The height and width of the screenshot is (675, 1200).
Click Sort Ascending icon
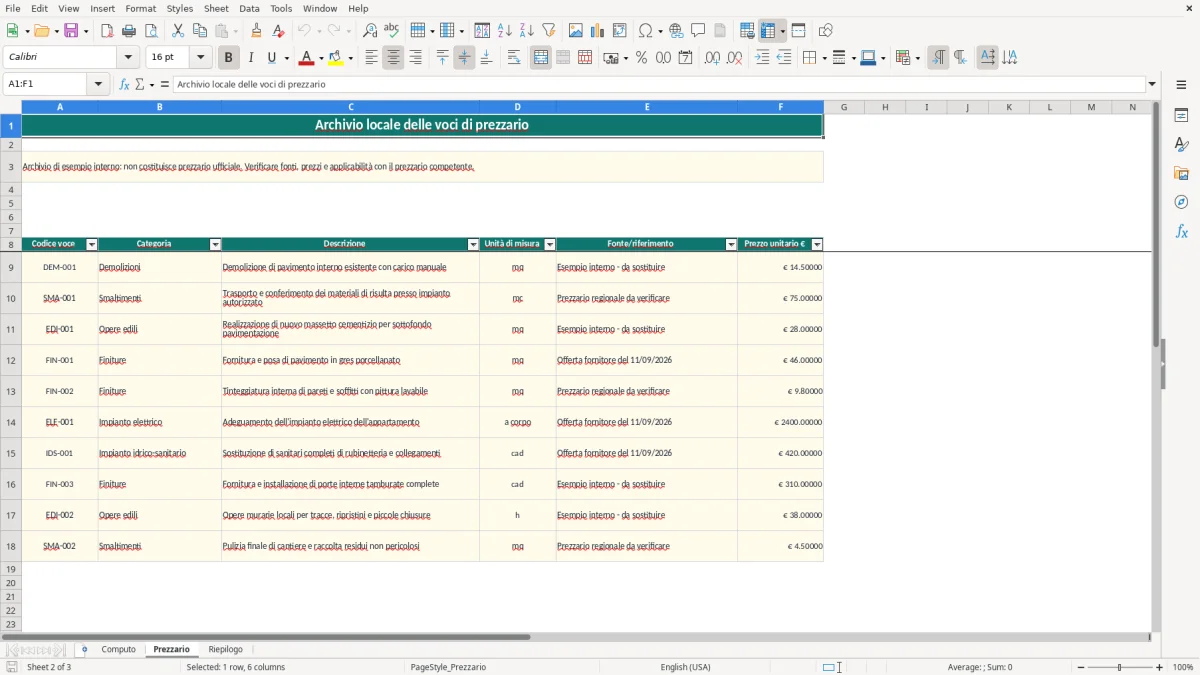[505, 31]
